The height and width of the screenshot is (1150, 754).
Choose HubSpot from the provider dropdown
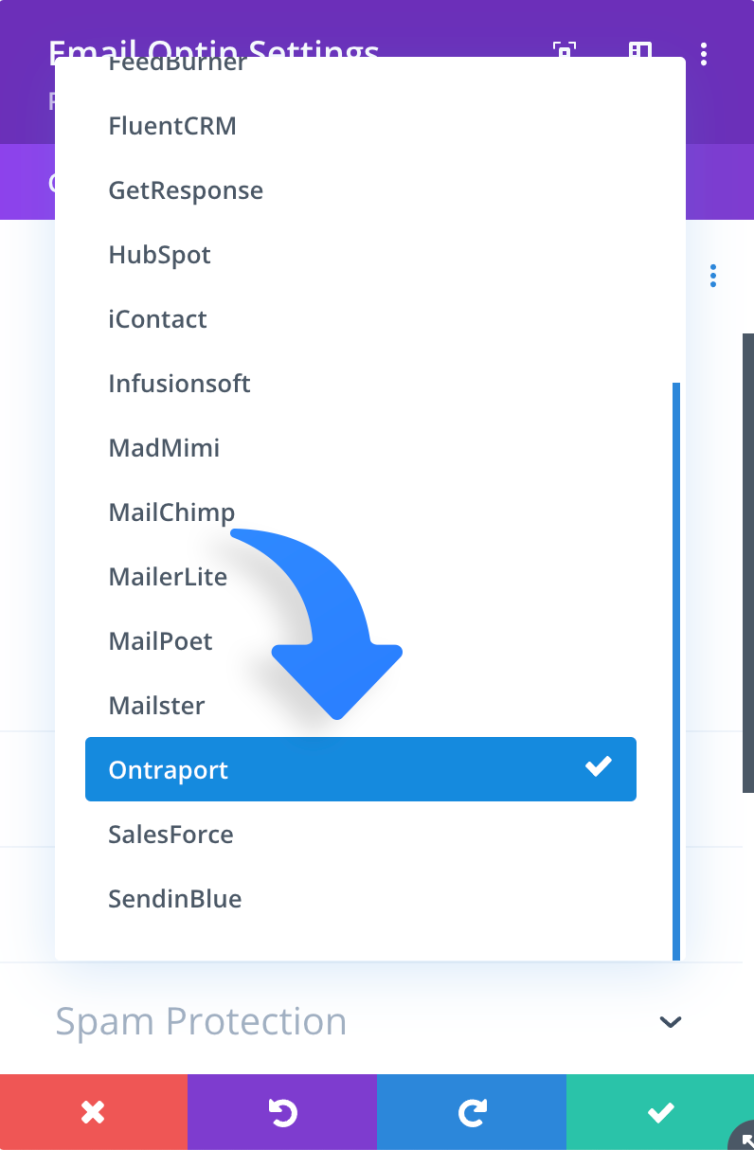point(159,255)
